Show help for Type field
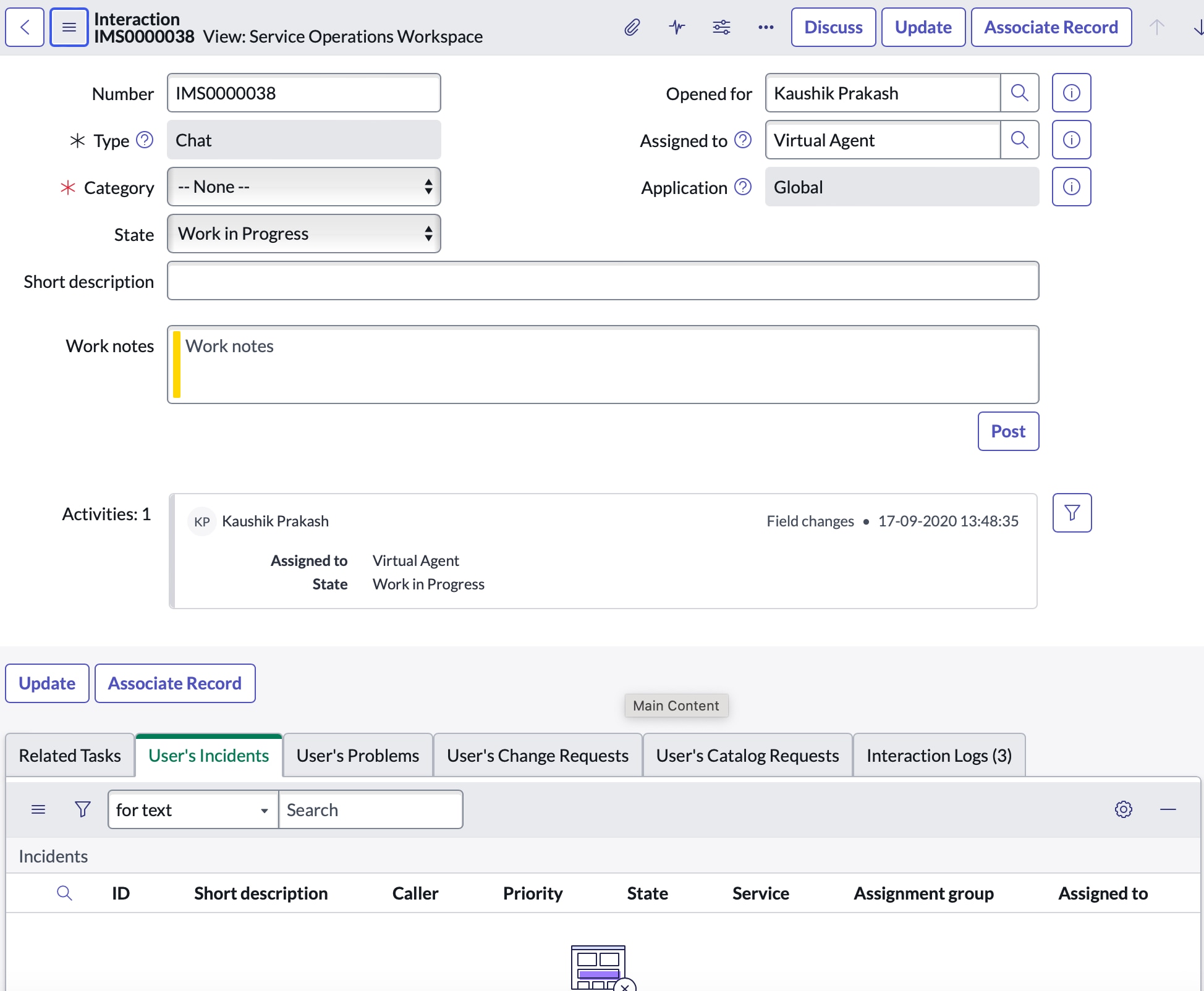This screenshot has height=991, width=1204. click(145, 140)
